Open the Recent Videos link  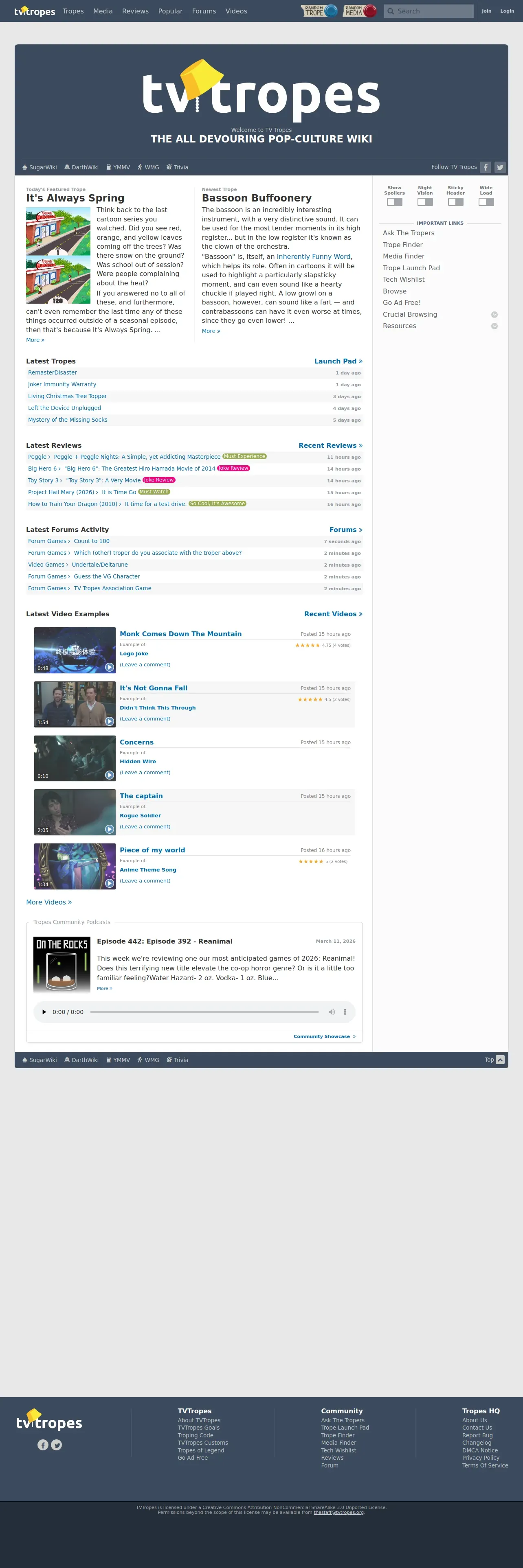pyautogui.click(x=334, y=614)
